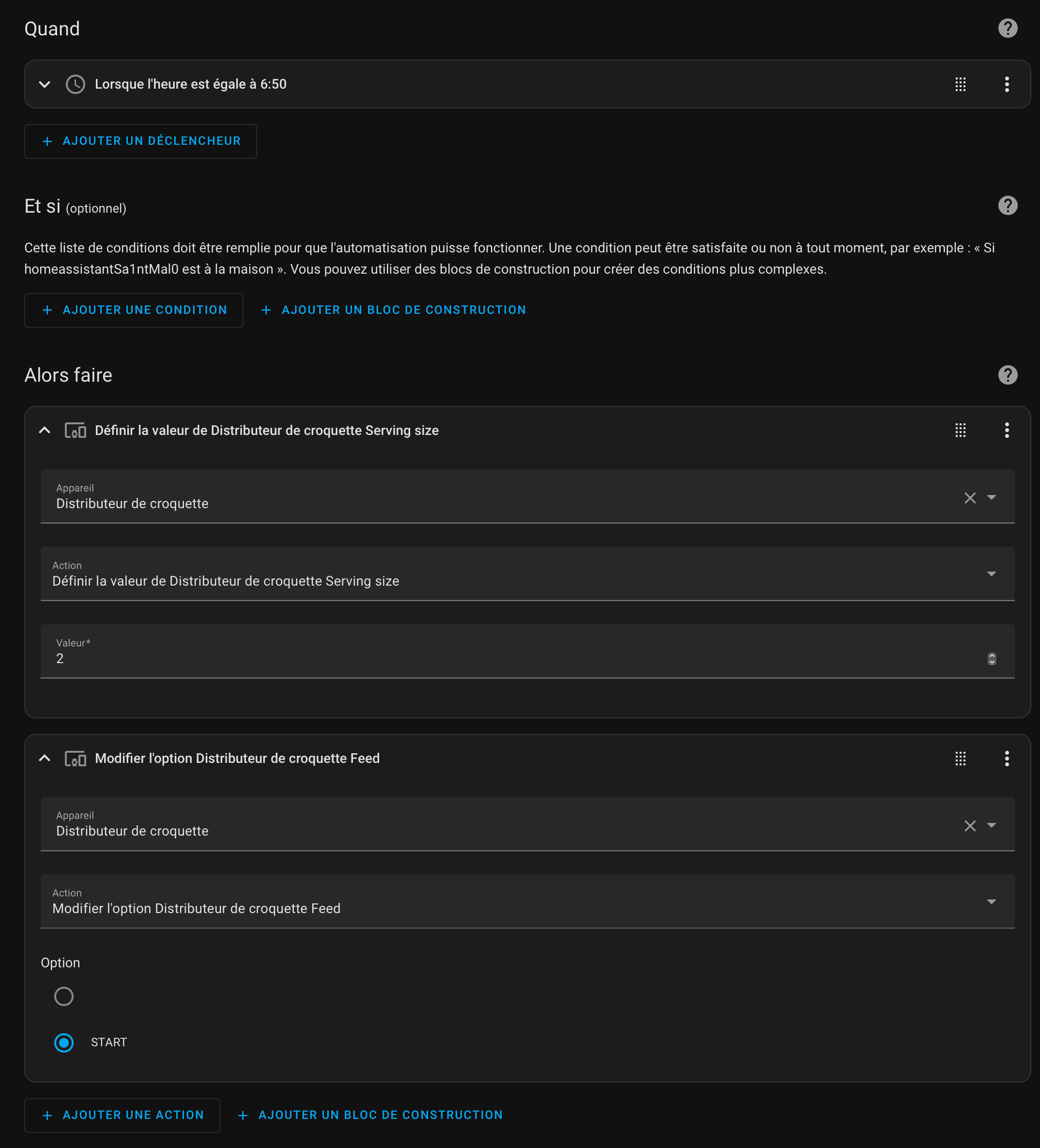Collapse the Feed option action card

click(x=45, y=759)
